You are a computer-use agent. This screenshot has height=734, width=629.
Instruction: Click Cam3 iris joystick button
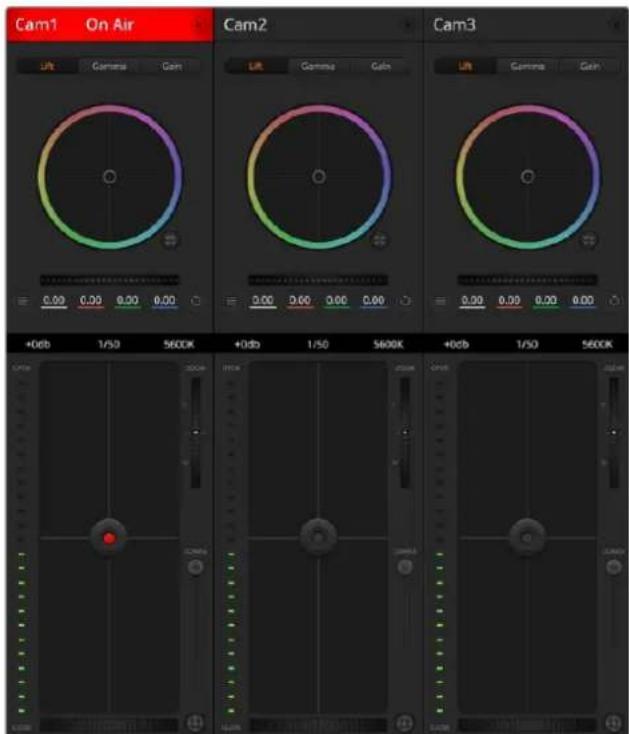point(527,537)
